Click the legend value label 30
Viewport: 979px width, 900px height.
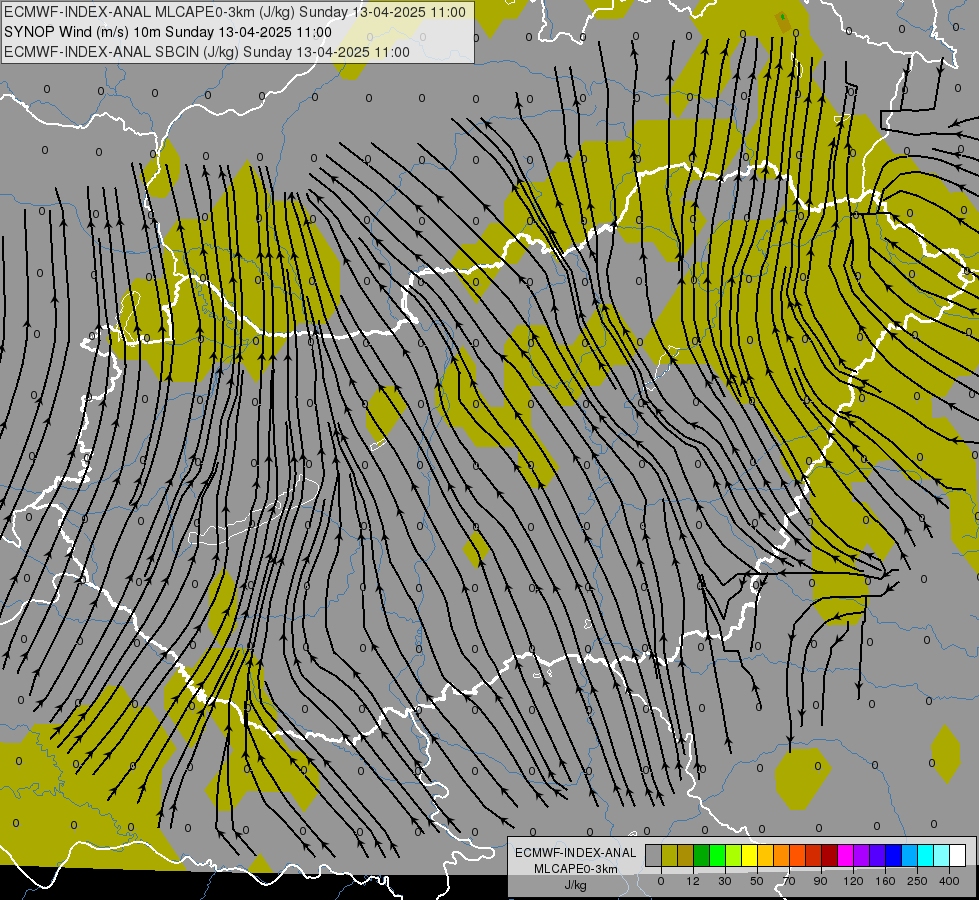tap(725, 881)
